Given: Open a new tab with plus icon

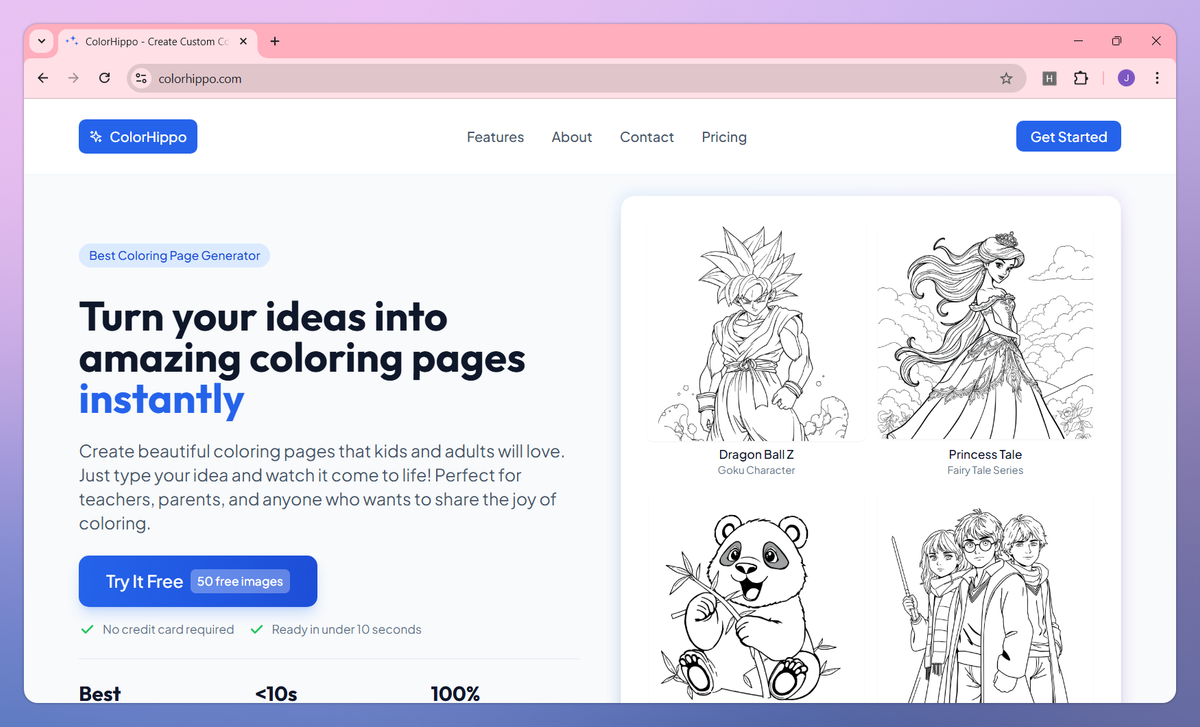Looking at the screenshot, I should (275, 41).
